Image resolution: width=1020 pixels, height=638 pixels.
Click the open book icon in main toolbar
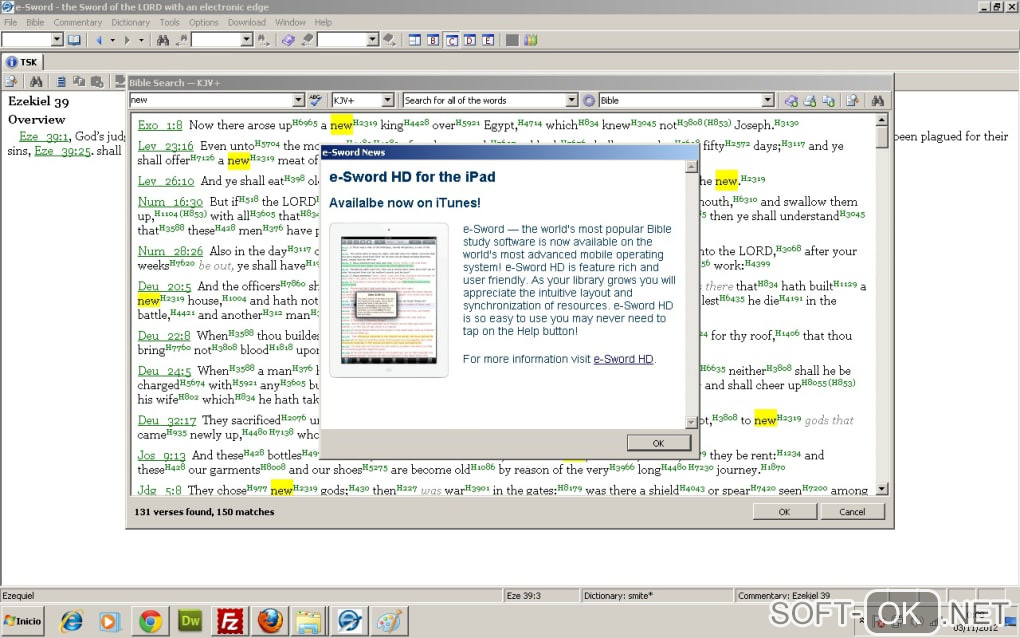point(75,40)
